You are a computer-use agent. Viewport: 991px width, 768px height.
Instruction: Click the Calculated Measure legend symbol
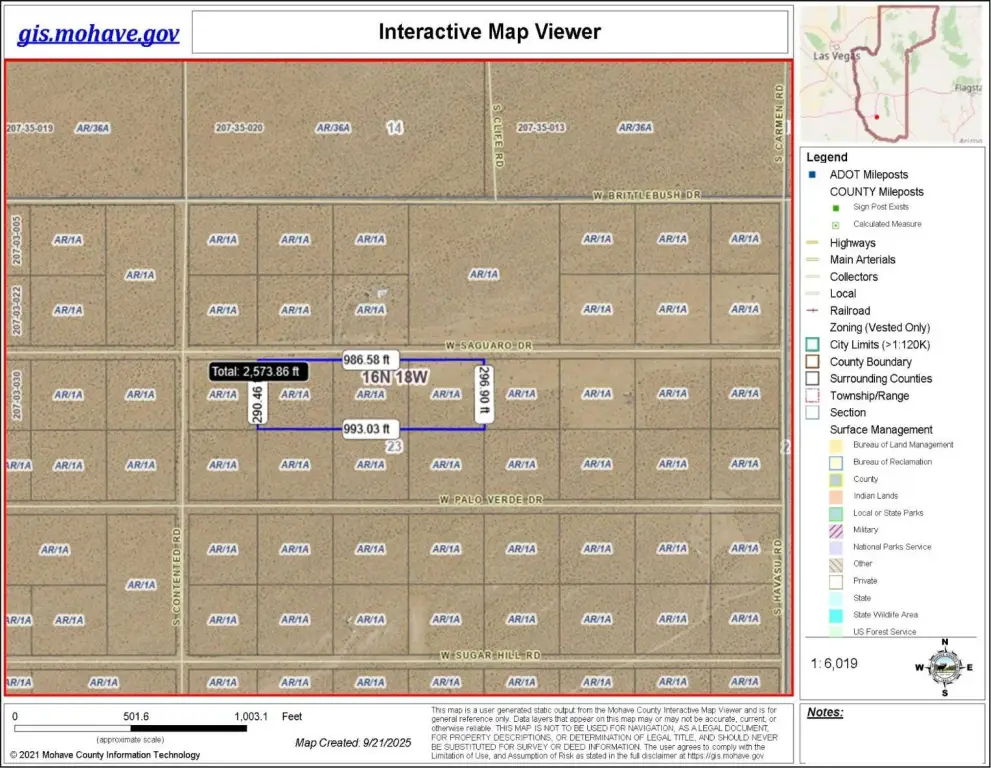pos(836,225)
